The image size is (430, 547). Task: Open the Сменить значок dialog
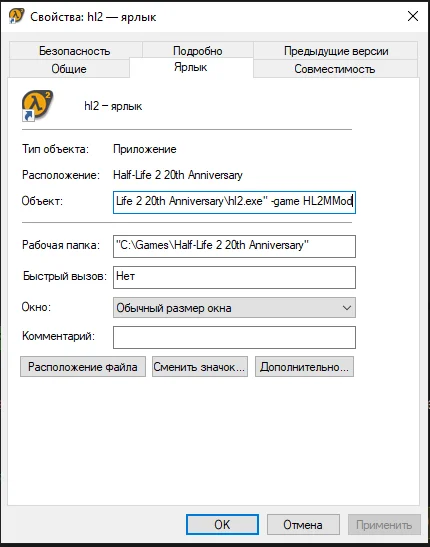[200, 367]
